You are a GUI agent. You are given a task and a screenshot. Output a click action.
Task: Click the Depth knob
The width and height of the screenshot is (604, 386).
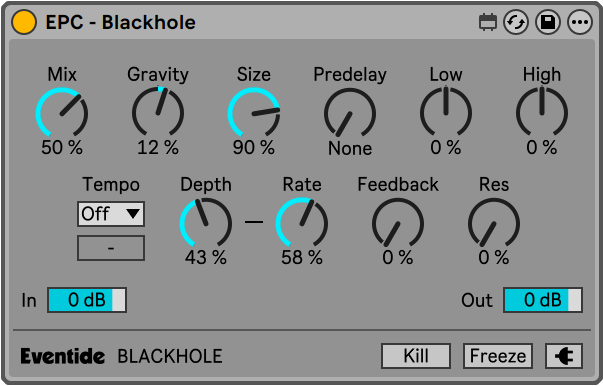206,223
